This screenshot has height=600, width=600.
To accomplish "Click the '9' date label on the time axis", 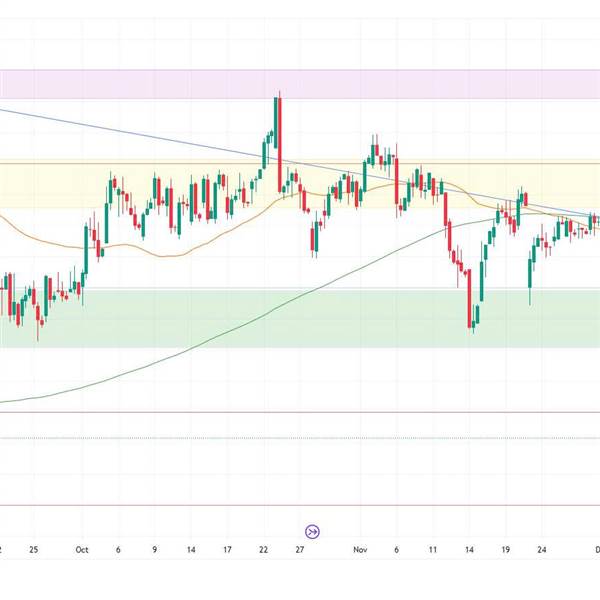I will 155,549.
